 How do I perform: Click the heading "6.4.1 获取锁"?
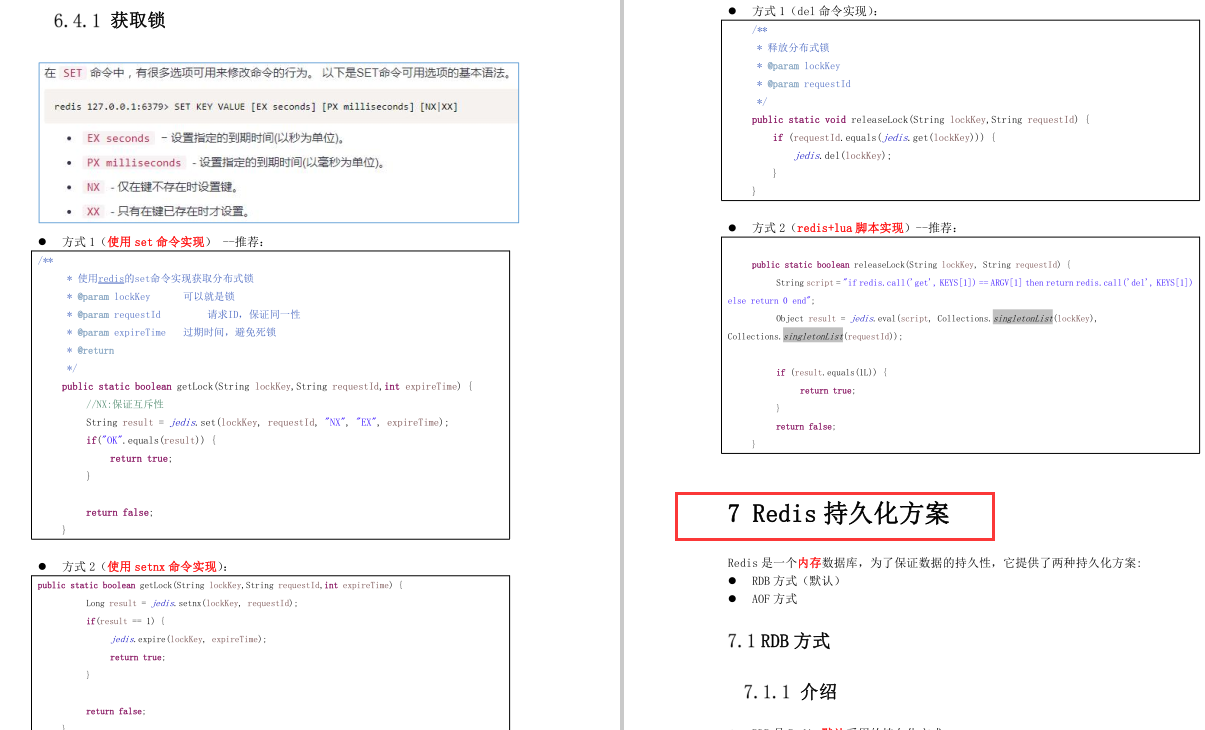(110, 20)
